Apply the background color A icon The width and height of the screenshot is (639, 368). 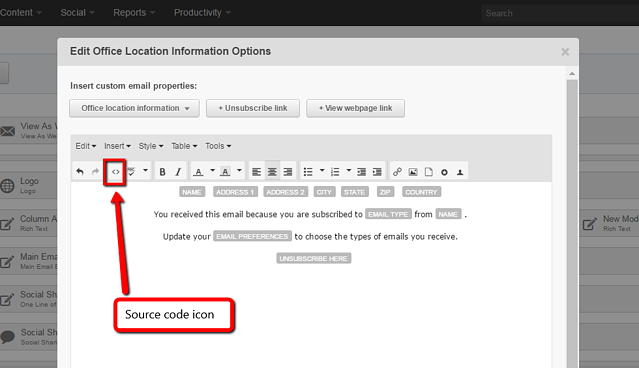pyautogui.click(x=225, y=172)
